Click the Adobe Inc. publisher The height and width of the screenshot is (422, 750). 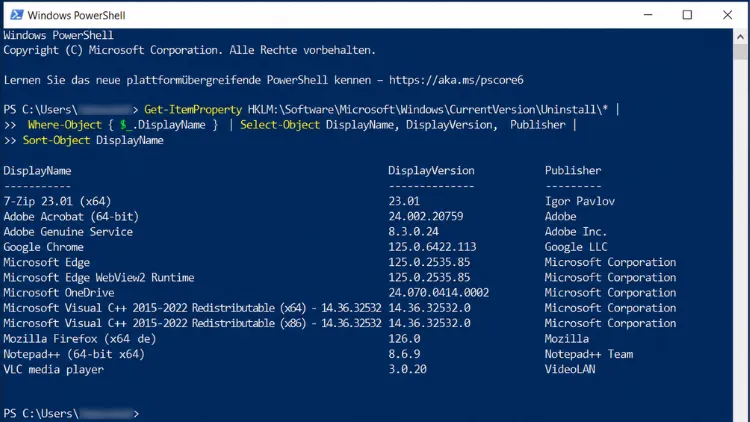coord(576,232)
